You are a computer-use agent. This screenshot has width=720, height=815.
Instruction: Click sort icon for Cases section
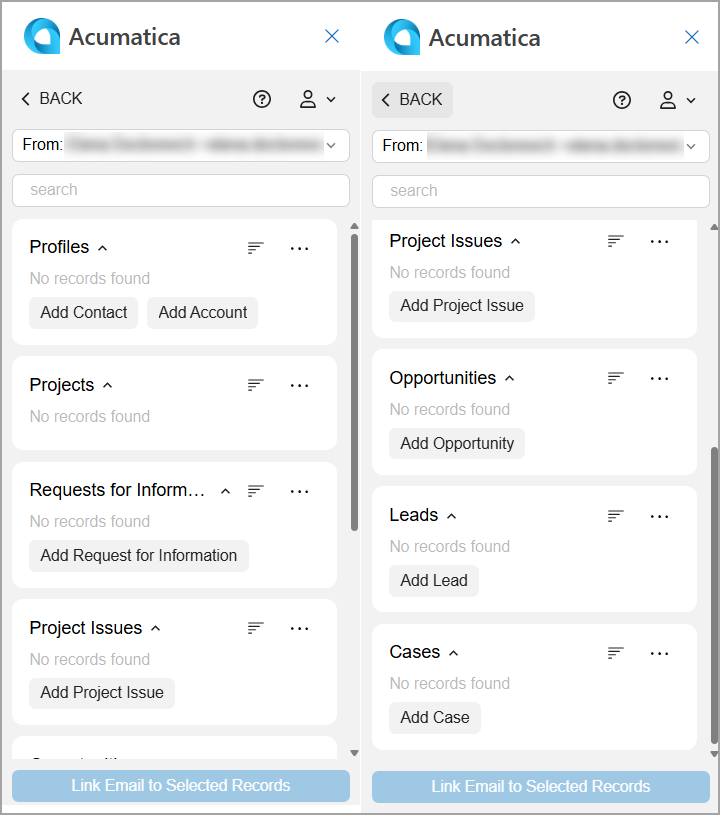616,653
